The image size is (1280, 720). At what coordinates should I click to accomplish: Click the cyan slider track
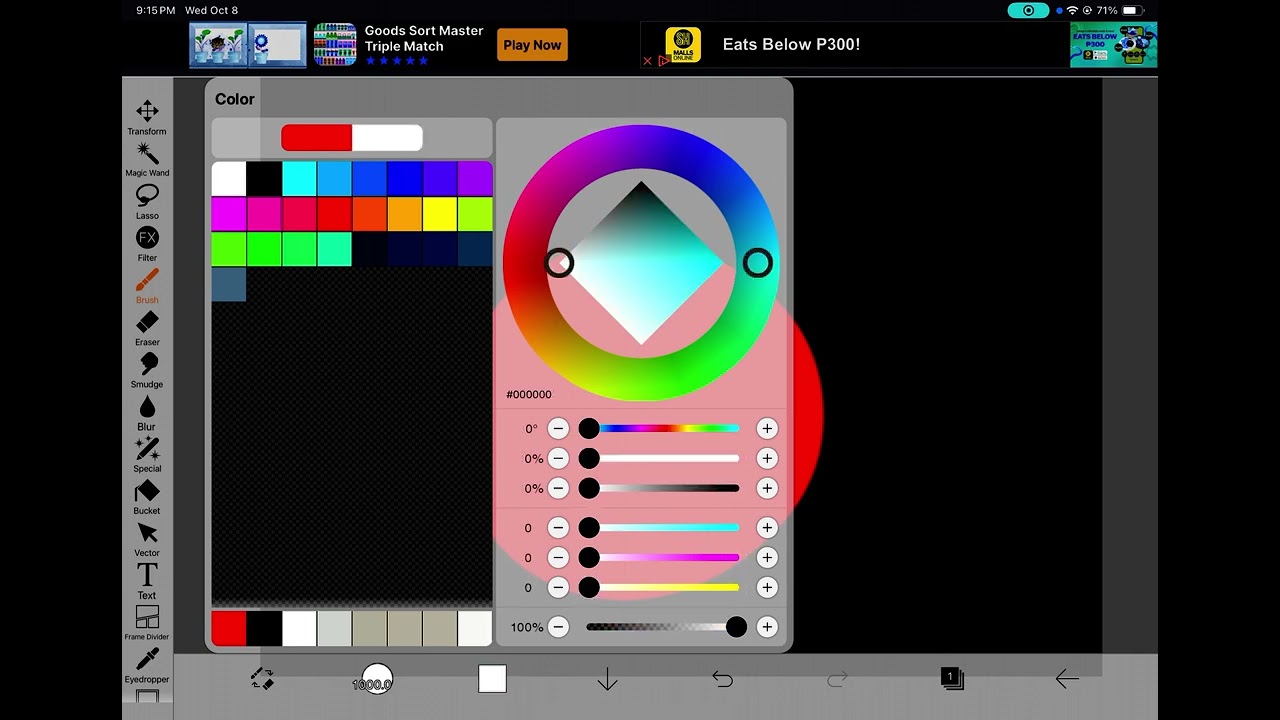(x=663, y=528)
